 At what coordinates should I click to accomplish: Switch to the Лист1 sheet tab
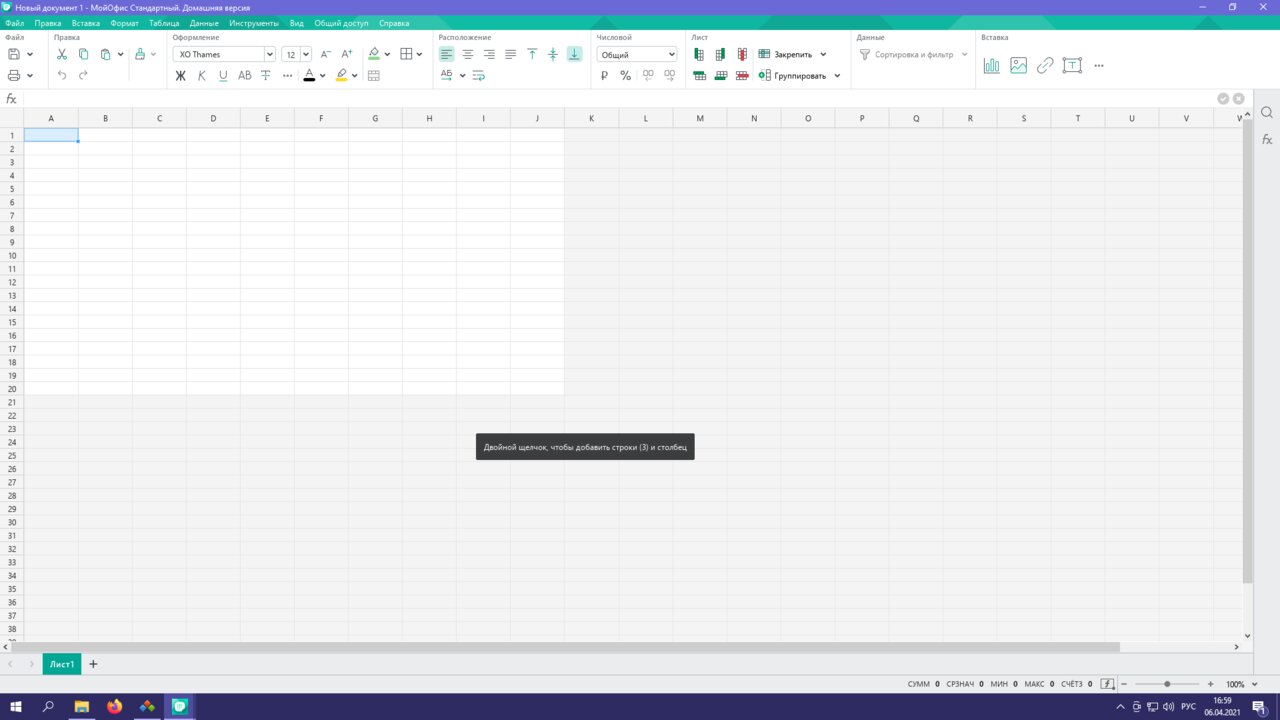coord(62,664)
